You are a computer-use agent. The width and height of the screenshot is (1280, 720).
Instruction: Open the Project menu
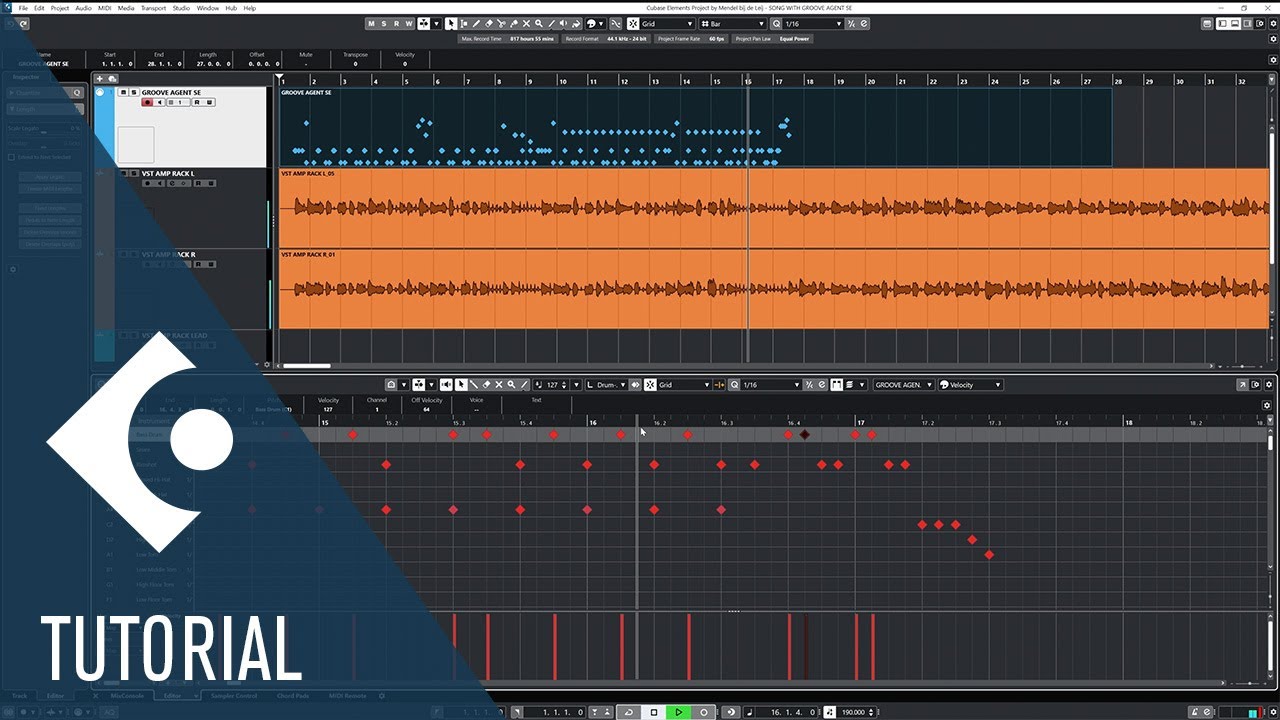[60, 8]
